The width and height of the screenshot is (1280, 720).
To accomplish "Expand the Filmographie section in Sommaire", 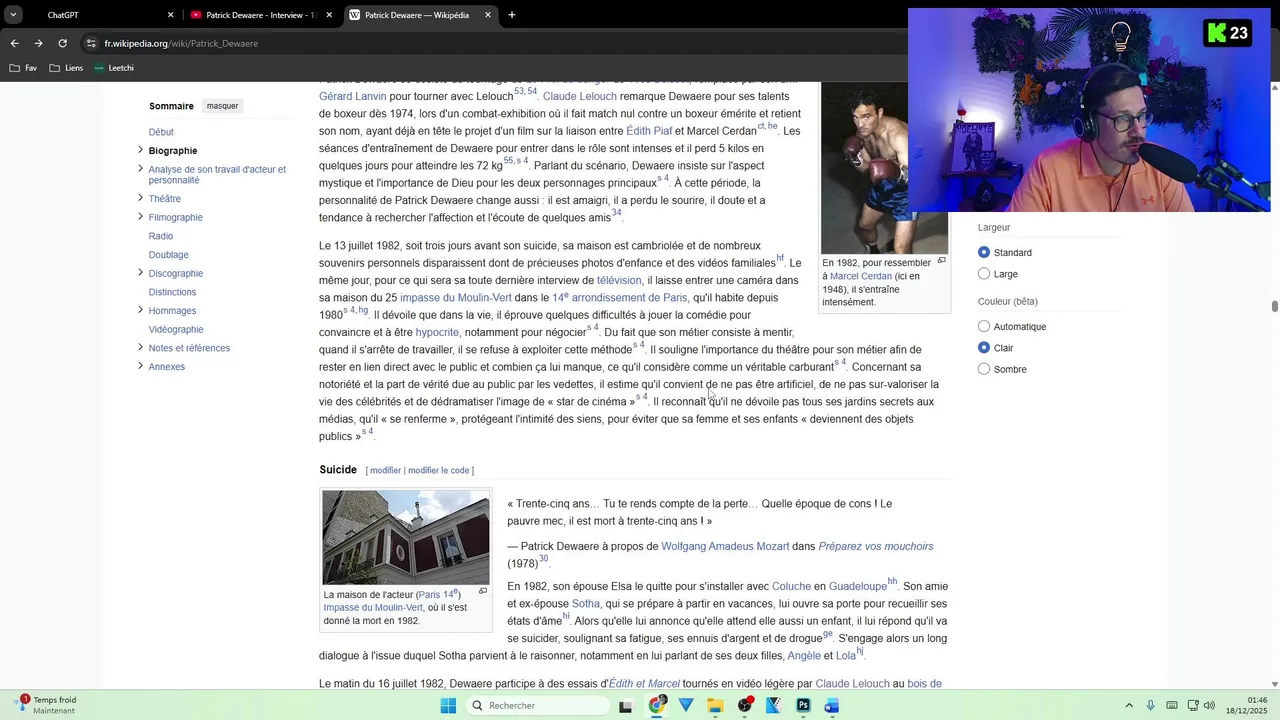I will 140,217.
